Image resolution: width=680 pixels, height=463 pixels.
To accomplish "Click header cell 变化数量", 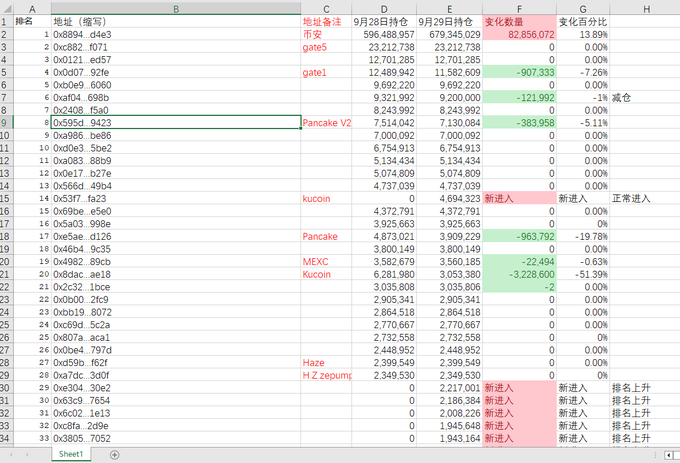I will (520, 22).
